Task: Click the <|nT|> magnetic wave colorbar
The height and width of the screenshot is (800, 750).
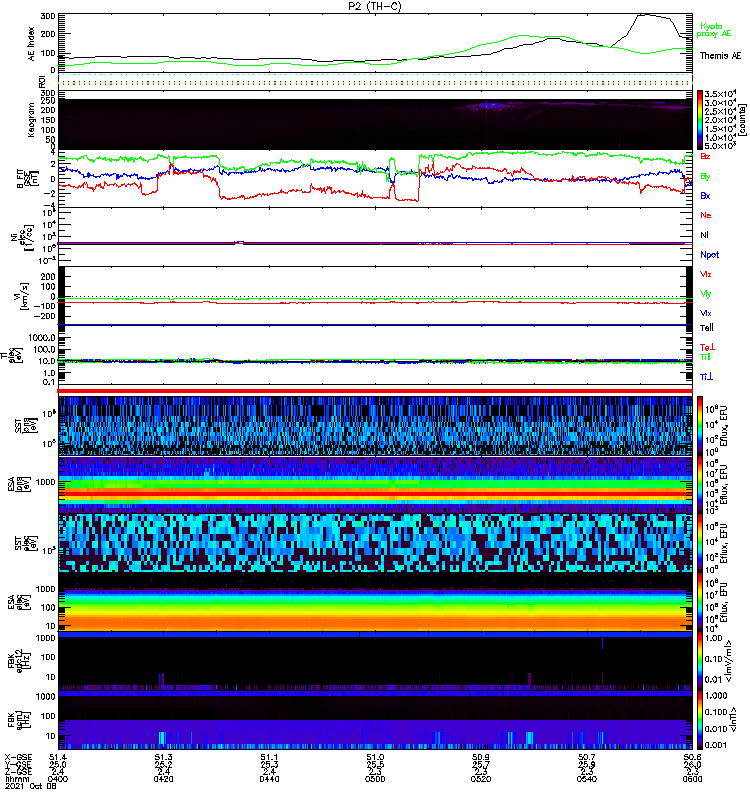Action: [700, 720]
